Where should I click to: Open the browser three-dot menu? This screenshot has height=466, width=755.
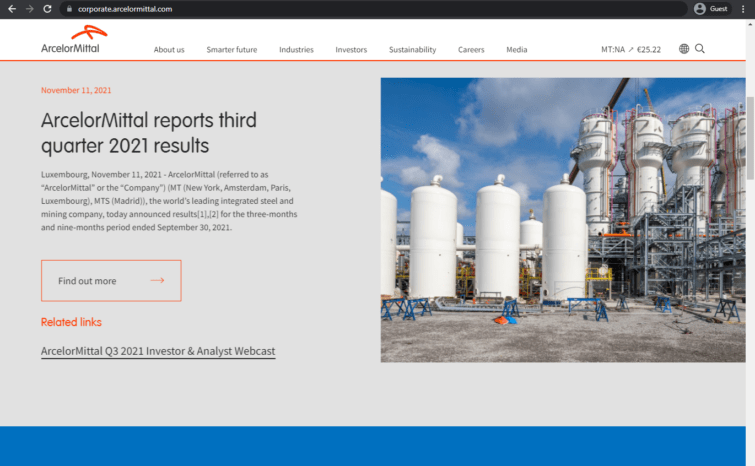click(743, 9)
